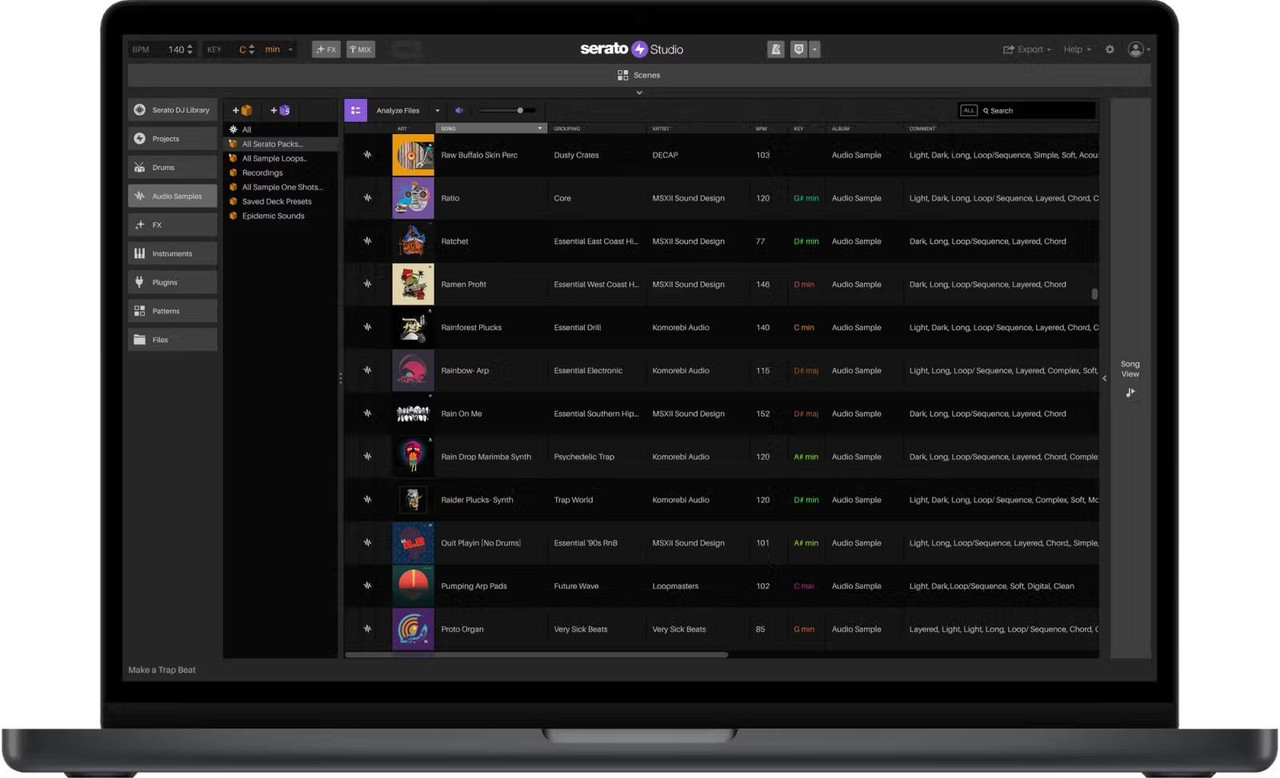Open the settings gear icon

pos(1110,49)
